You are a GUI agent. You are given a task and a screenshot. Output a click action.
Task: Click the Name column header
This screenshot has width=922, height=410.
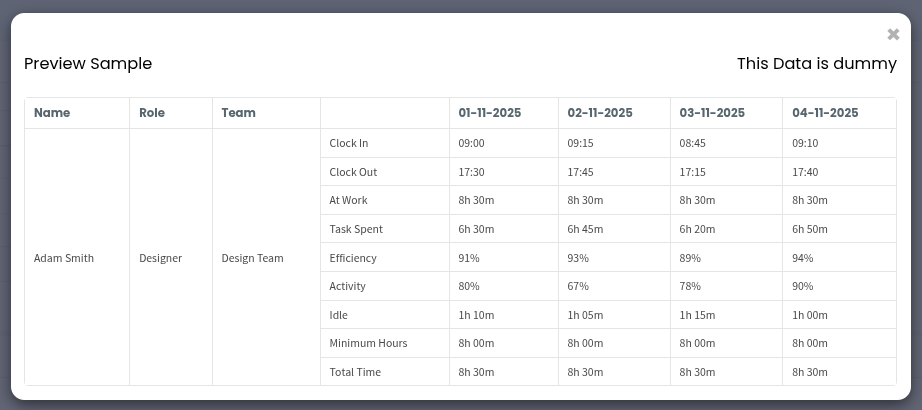tap(52, 113)
